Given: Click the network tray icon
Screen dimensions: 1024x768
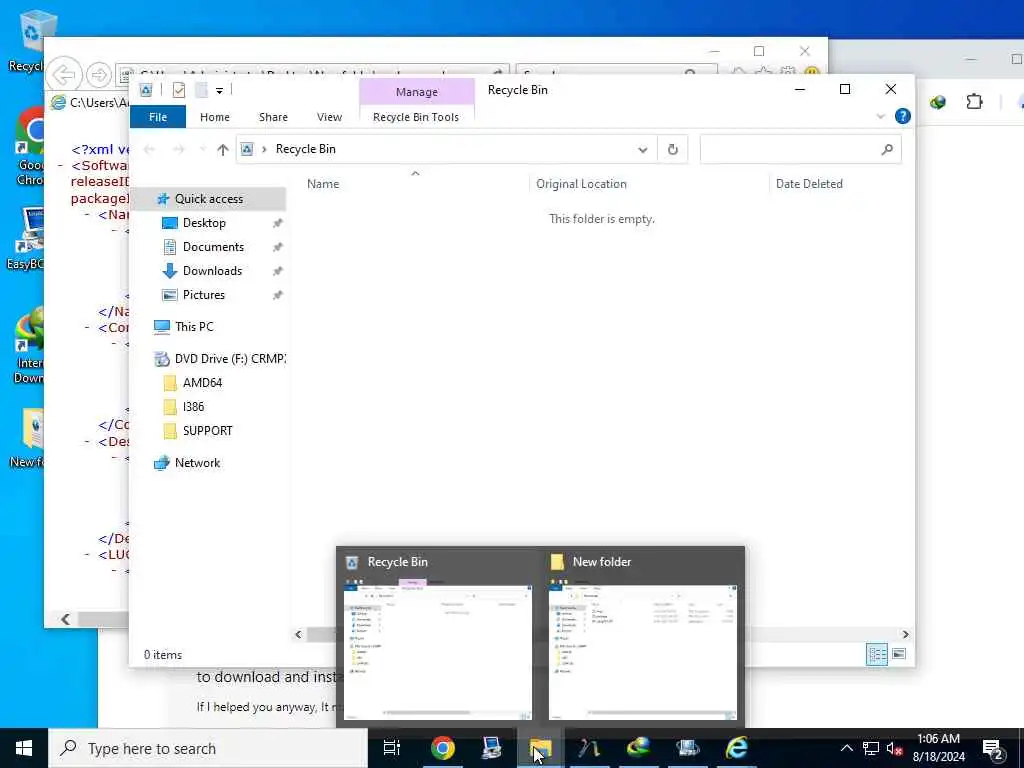Looking at the screenshot, I should coord(871,748).
